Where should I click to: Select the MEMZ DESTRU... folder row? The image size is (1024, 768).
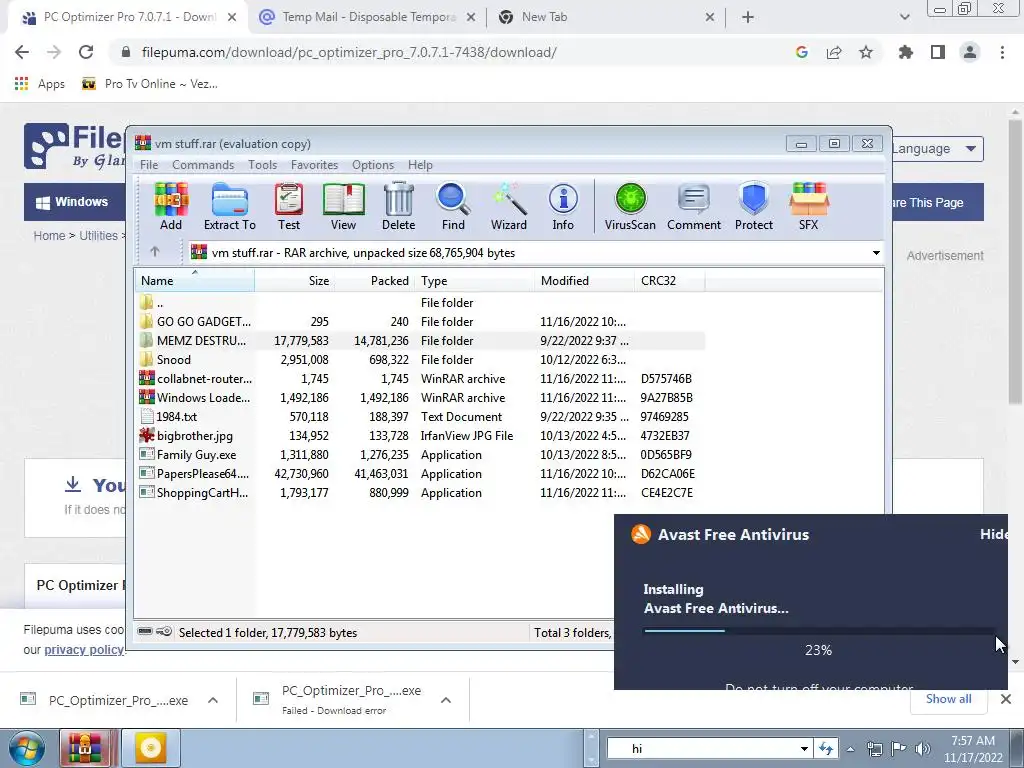pos(421,340)
